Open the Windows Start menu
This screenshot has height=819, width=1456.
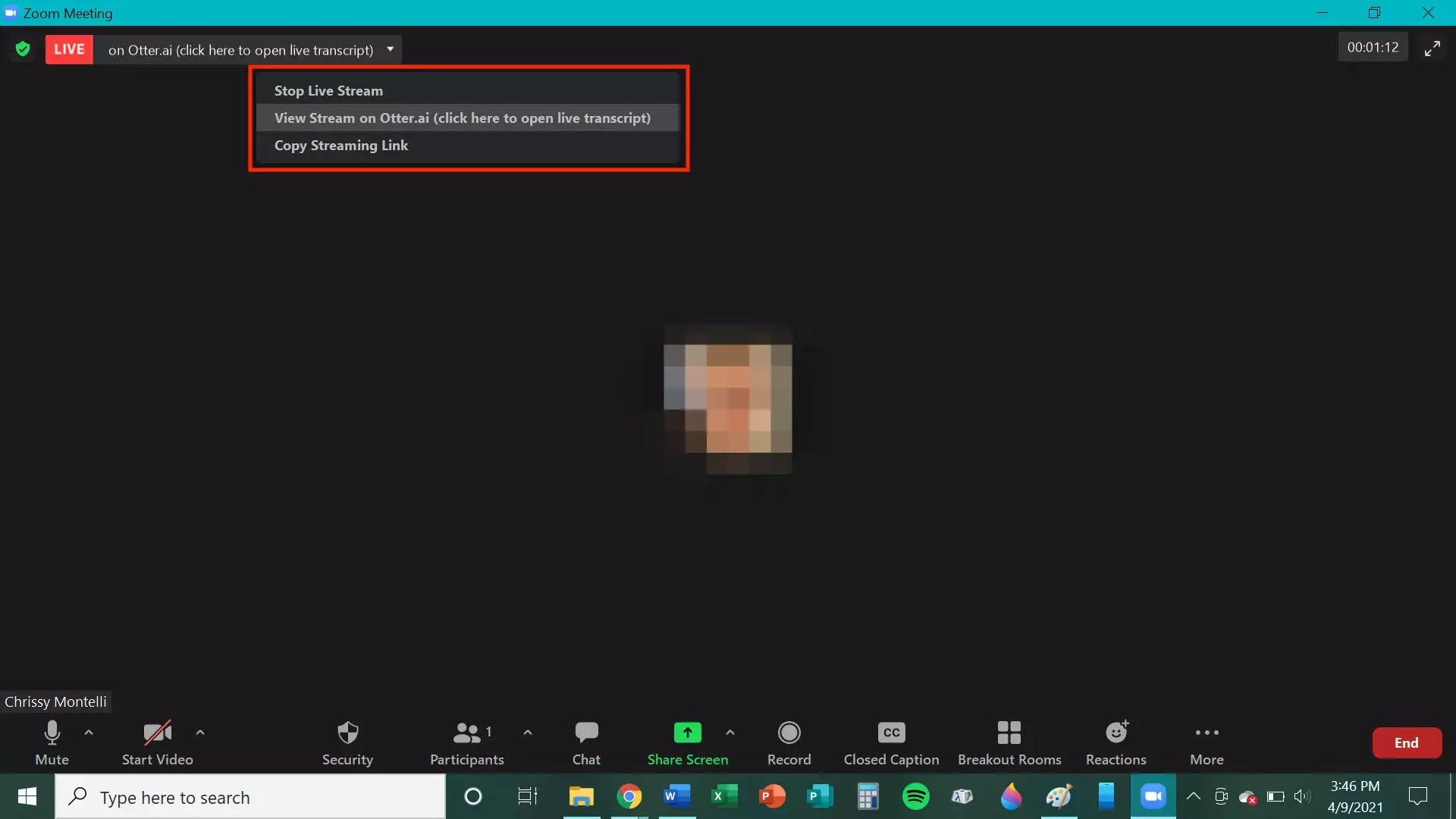click(27, 796)
